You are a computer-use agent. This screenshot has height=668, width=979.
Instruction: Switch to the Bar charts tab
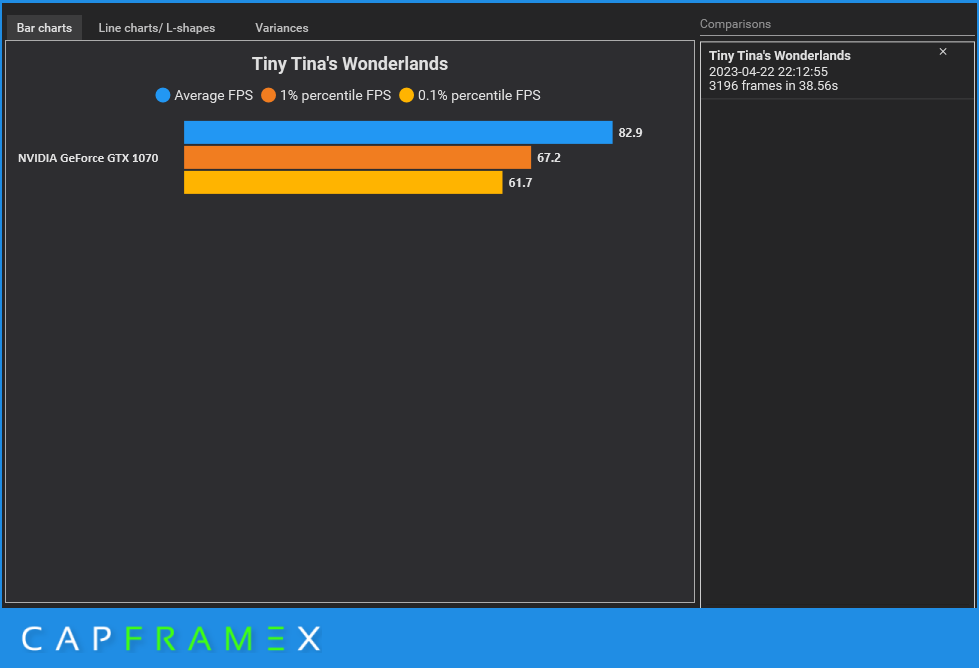44,28
